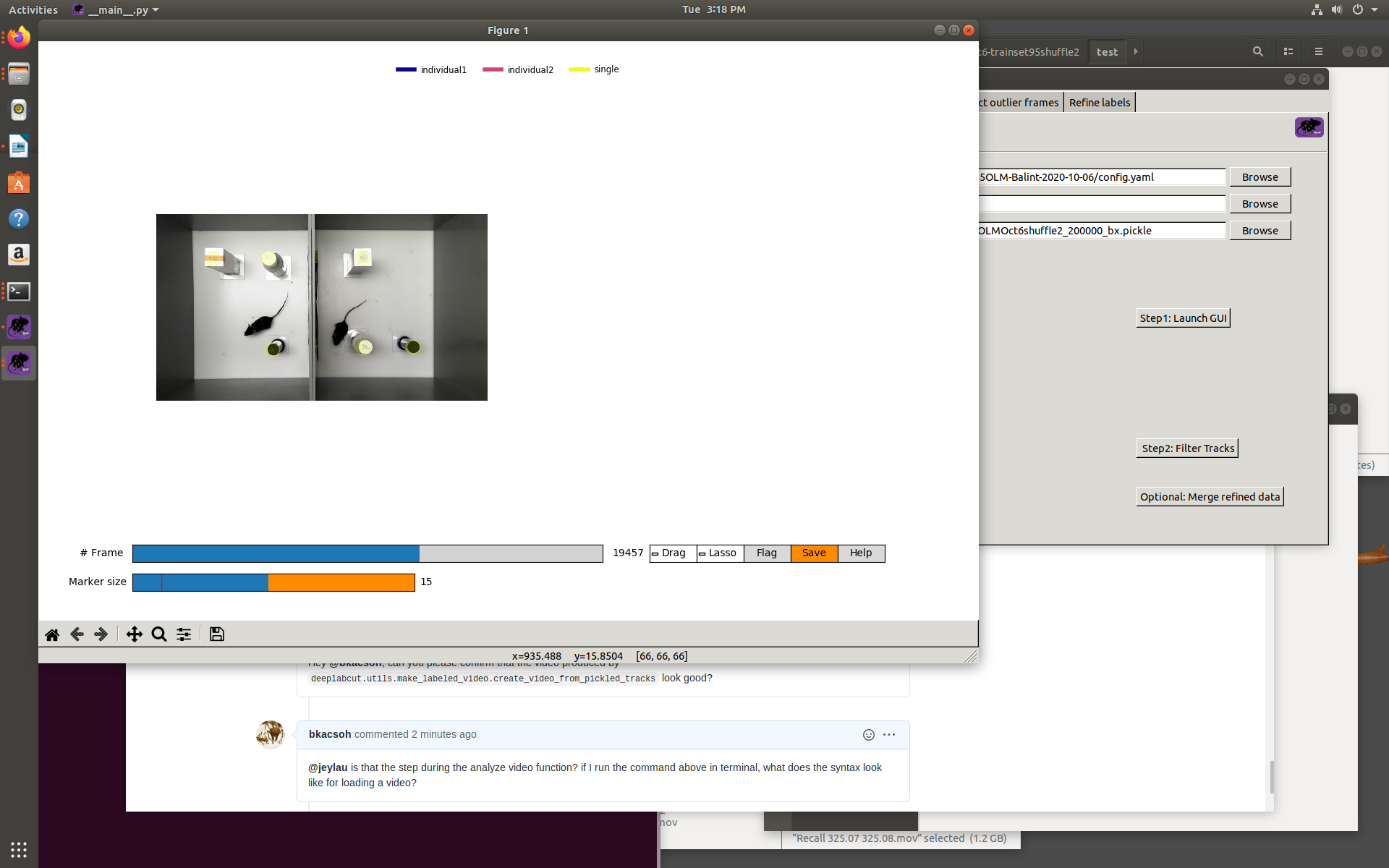
Task: Open the volume indicator in the top bar
Action: 1336,9
